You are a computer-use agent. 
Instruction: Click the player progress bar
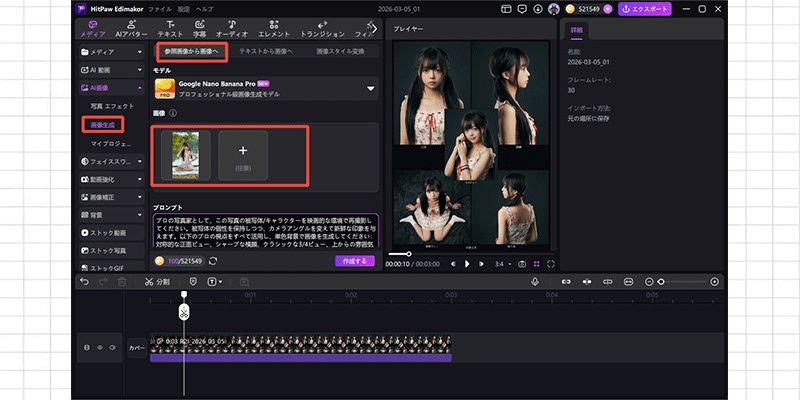pos(470,254)
